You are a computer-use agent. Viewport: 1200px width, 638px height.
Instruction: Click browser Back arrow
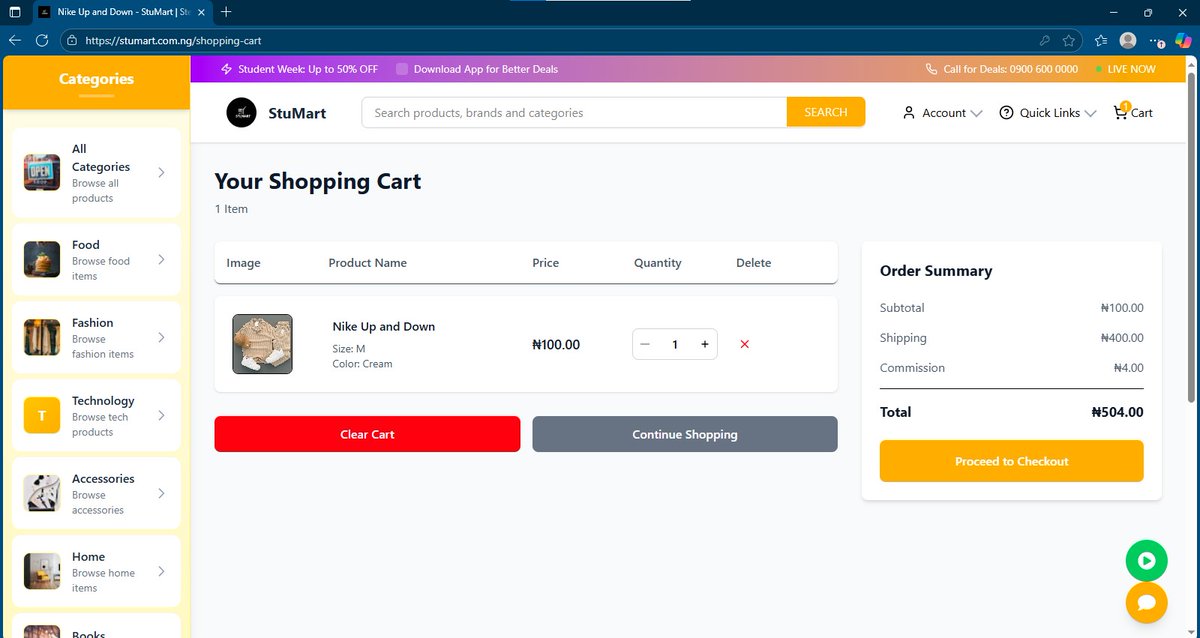(15, 40)
